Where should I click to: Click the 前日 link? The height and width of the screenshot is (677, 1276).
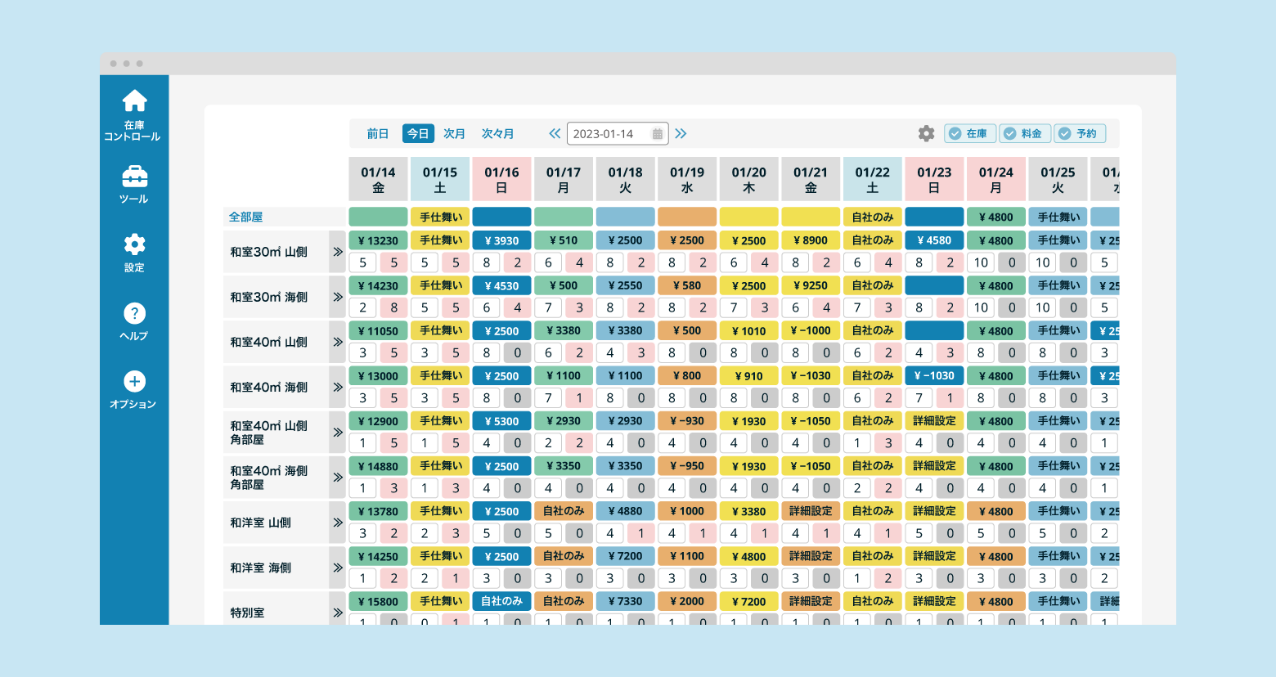coord(377,133)
